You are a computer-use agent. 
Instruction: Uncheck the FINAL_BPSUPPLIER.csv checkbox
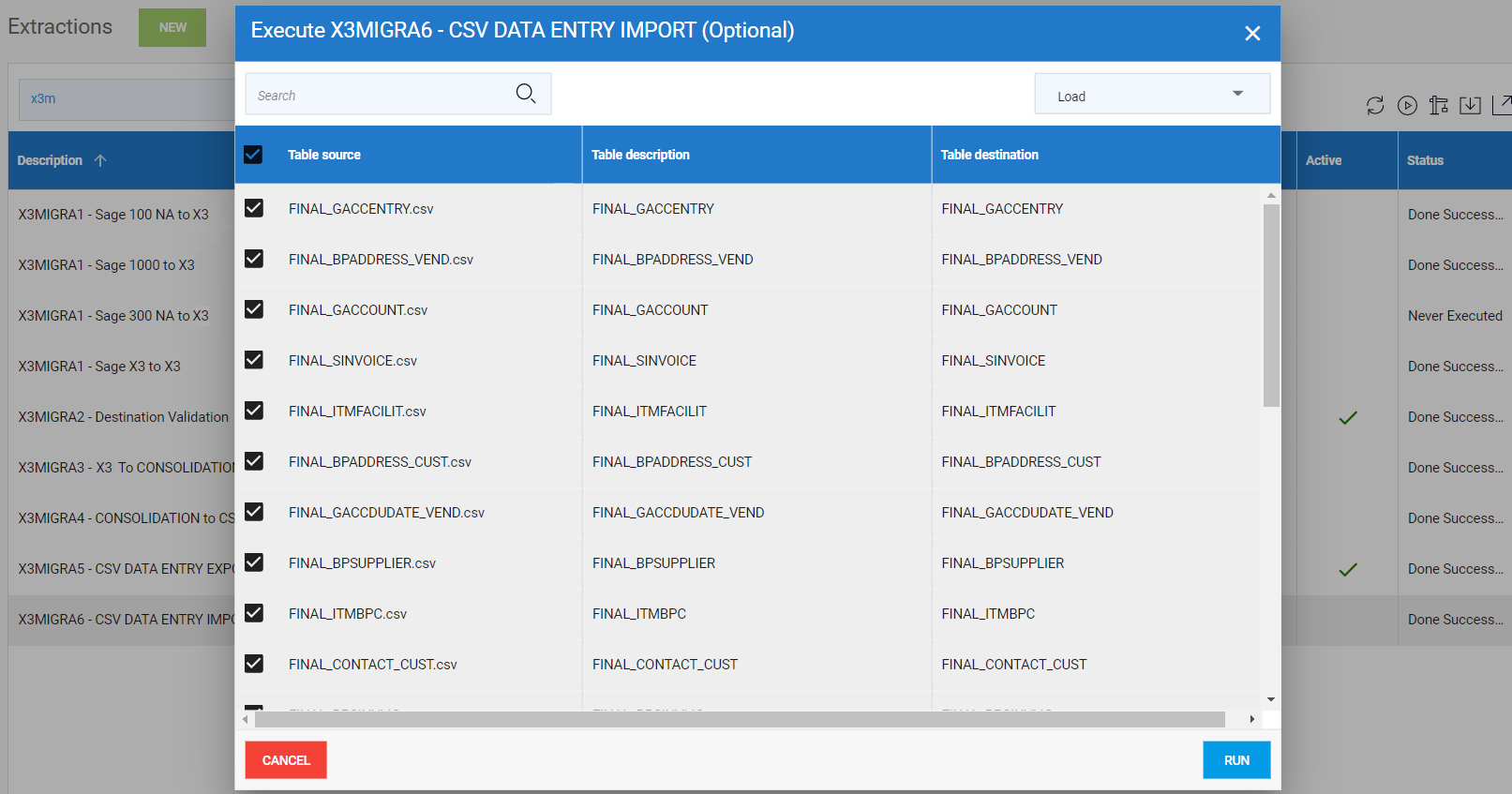tap(254, 562)
